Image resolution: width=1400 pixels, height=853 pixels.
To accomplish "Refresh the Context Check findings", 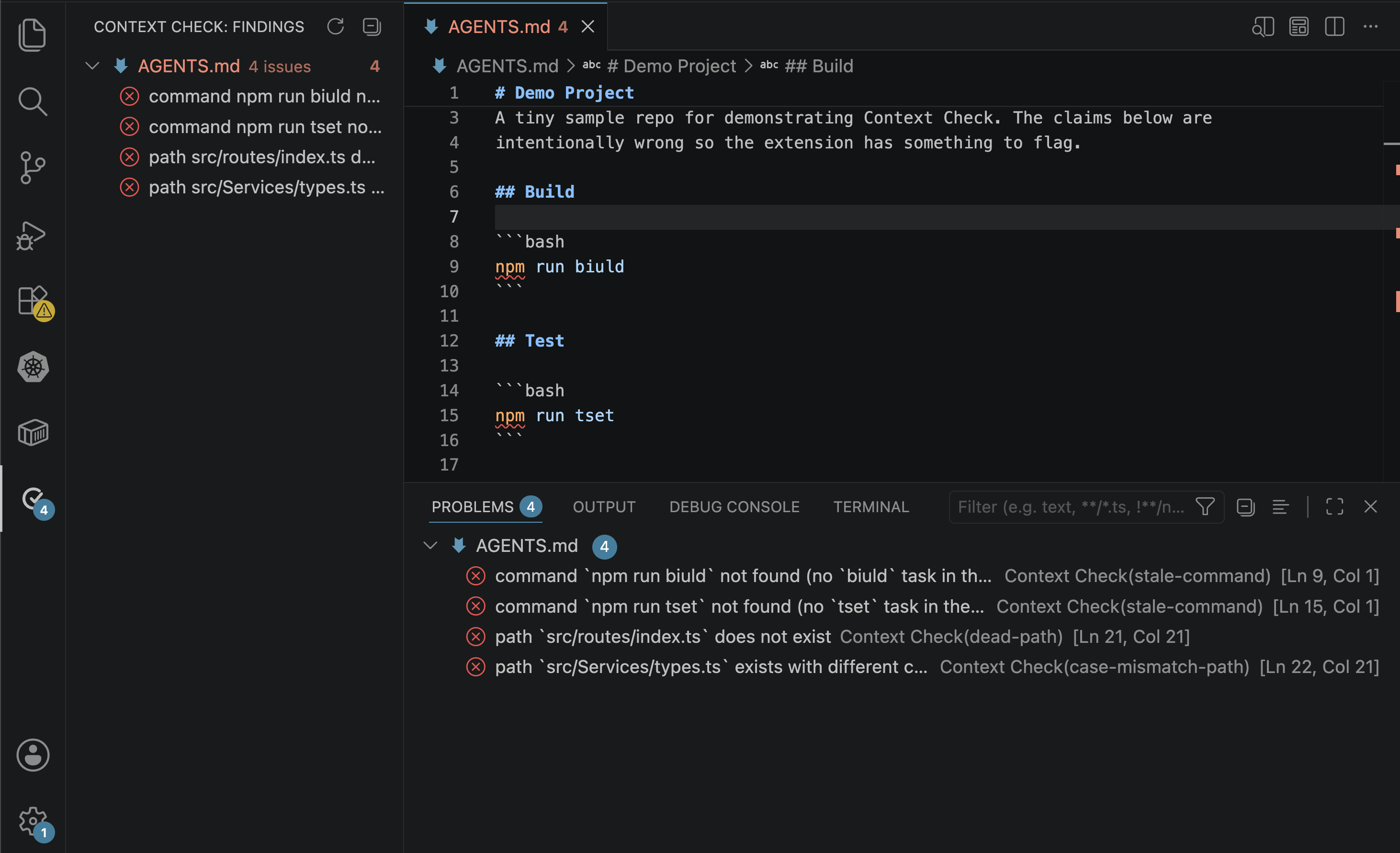I will pyautogui.click(x=336, y=27).
